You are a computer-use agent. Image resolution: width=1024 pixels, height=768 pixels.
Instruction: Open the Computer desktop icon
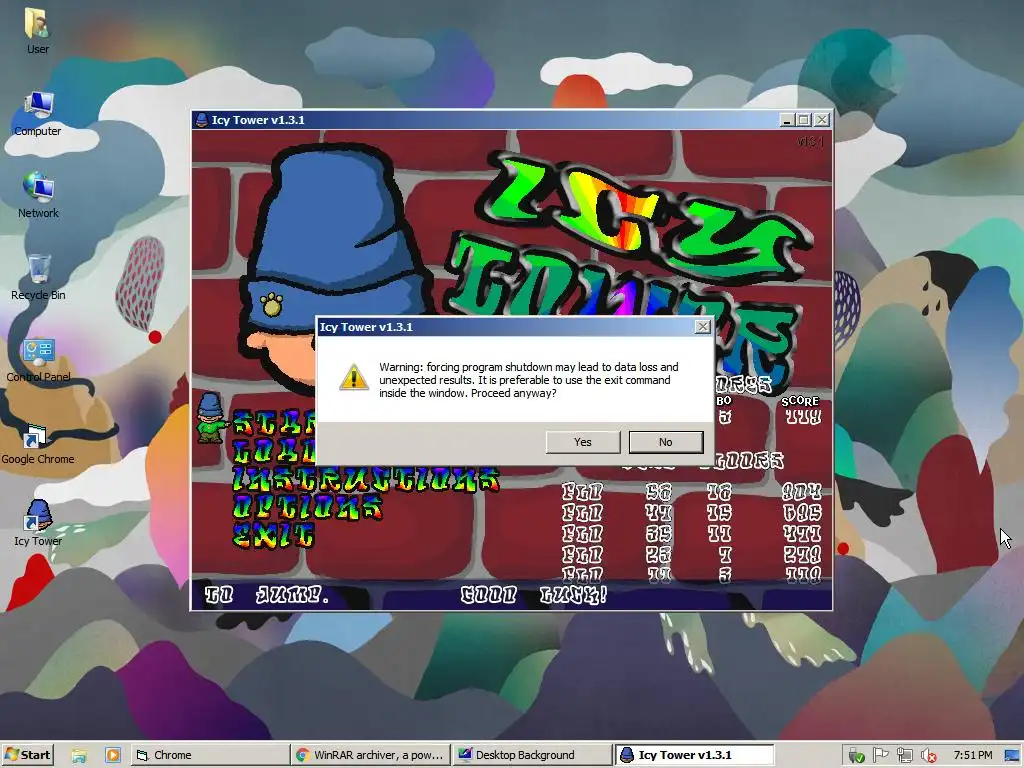coord(38,114)
